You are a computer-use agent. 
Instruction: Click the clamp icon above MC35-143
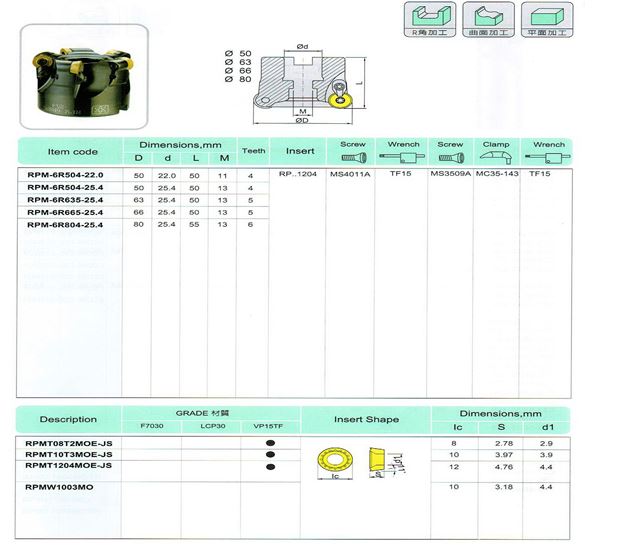(x=496, y=157)
